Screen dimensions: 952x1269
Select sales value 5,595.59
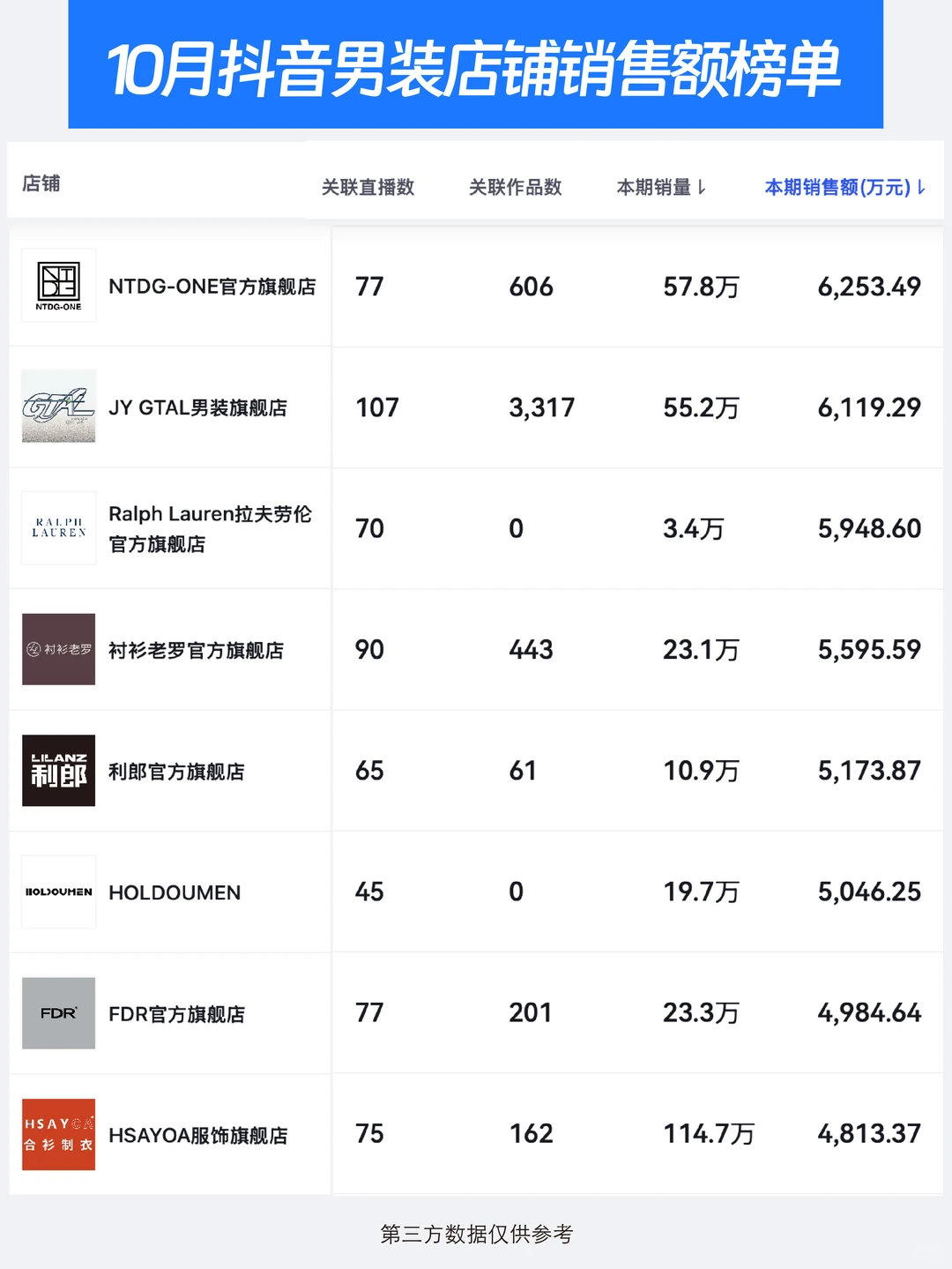pyautogui.click(x=869, y=650)
